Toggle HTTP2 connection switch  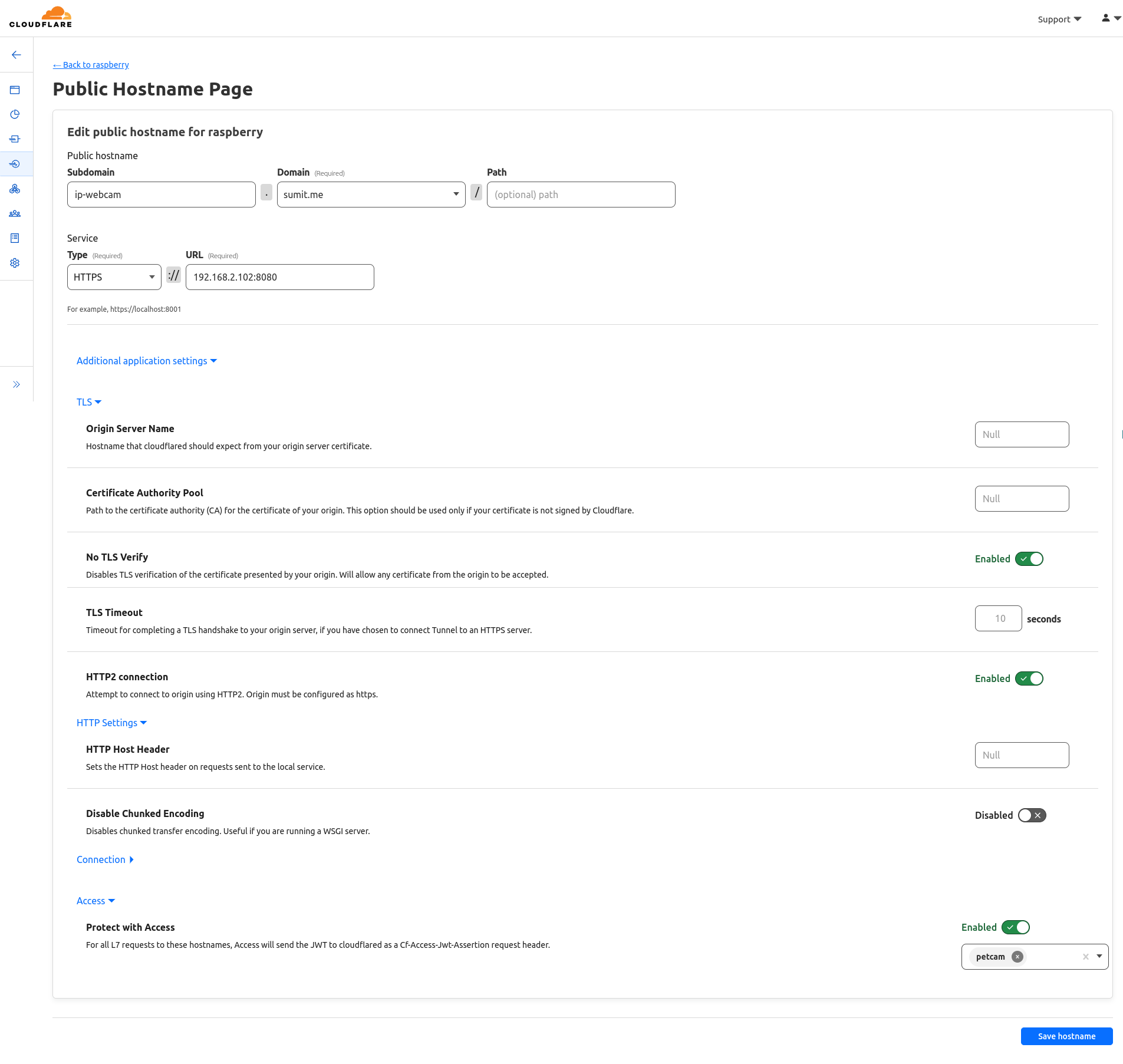(x=1029, y=678)
